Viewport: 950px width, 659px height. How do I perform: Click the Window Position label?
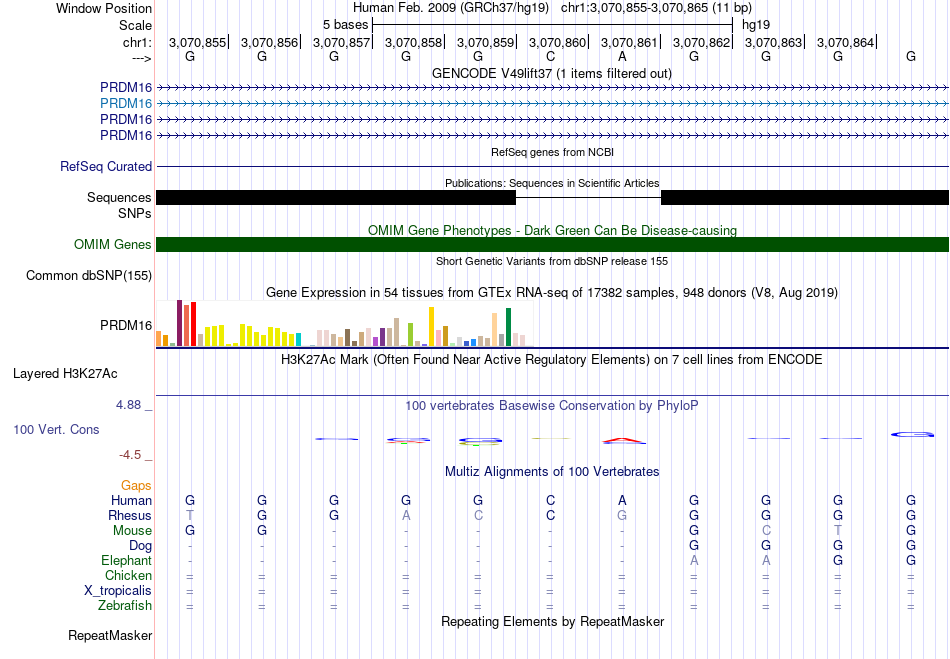[x=104, y=8]
